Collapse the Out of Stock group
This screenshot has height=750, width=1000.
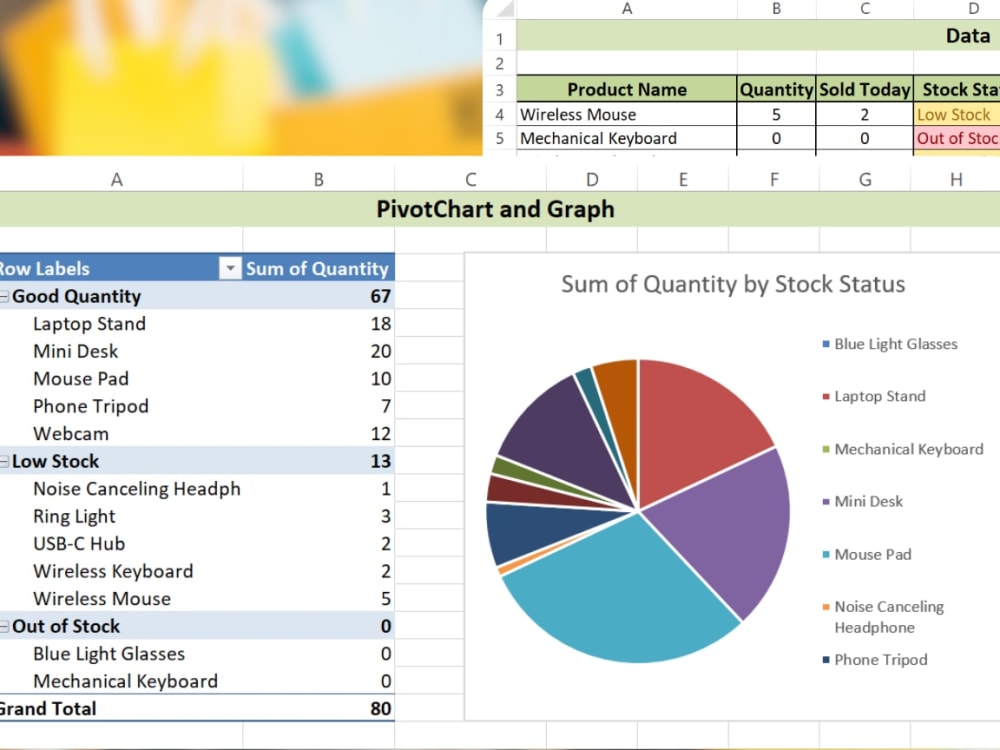click(4, 627)
